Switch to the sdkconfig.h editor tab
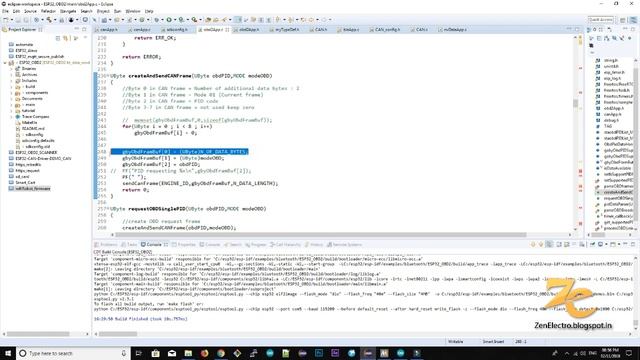The height and width of the screenshot is (360, 640). coord(177,30)
